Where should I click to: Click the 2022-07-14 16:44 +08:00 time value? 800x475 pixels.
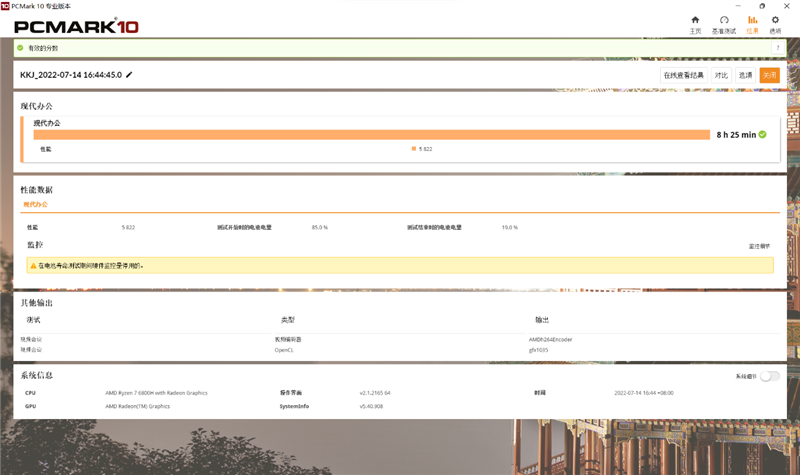click(x=644, y=393)
